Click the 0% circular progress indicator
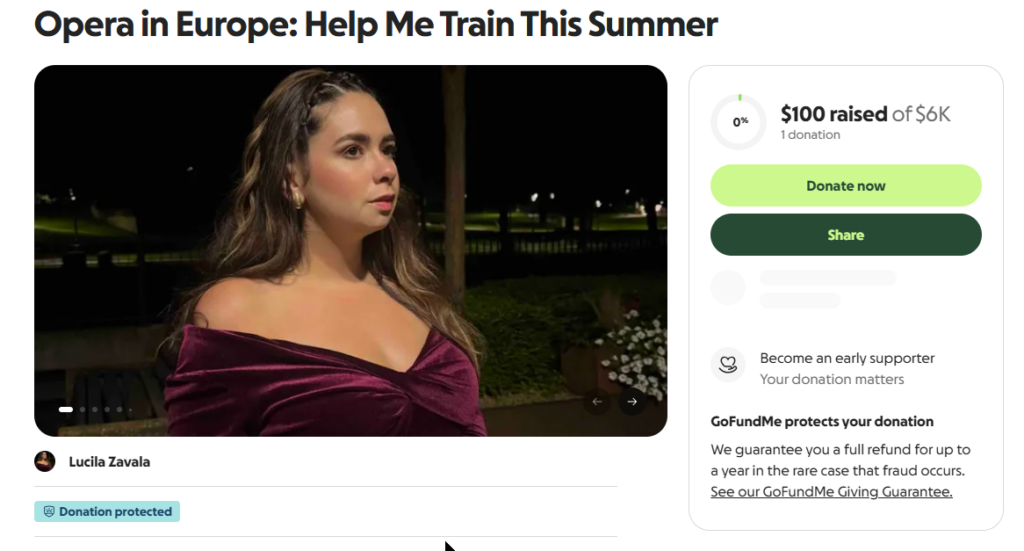Viewport: 1024px width, 551px height. coord(739,122)
